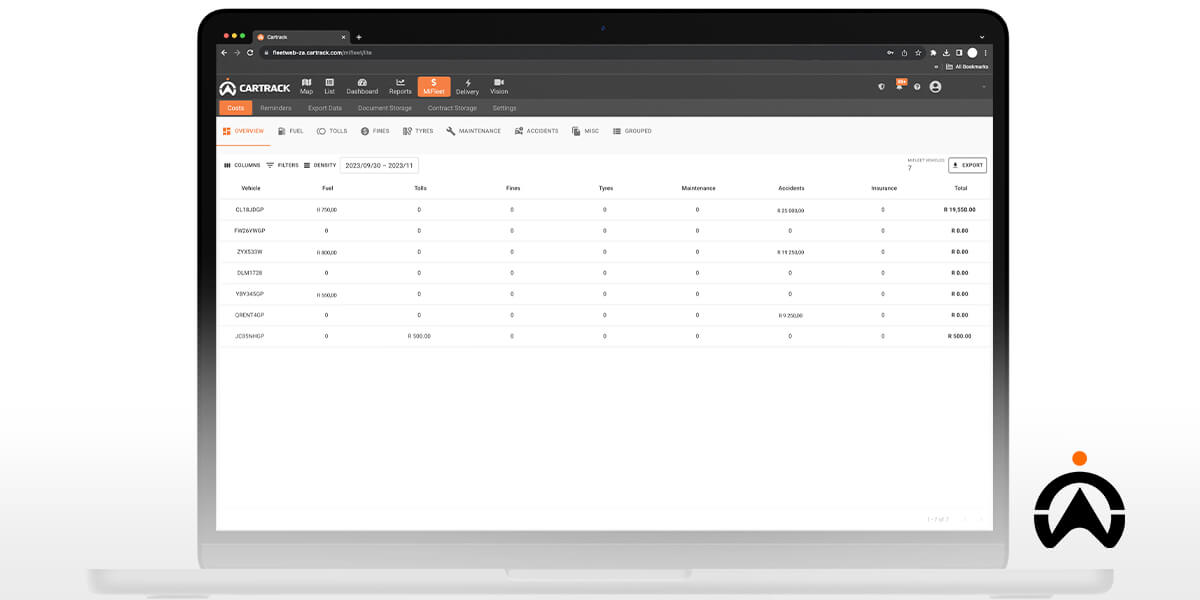Open the Dashboard icon
This screenshot has width=1200, height=600.
coord(362,86)
